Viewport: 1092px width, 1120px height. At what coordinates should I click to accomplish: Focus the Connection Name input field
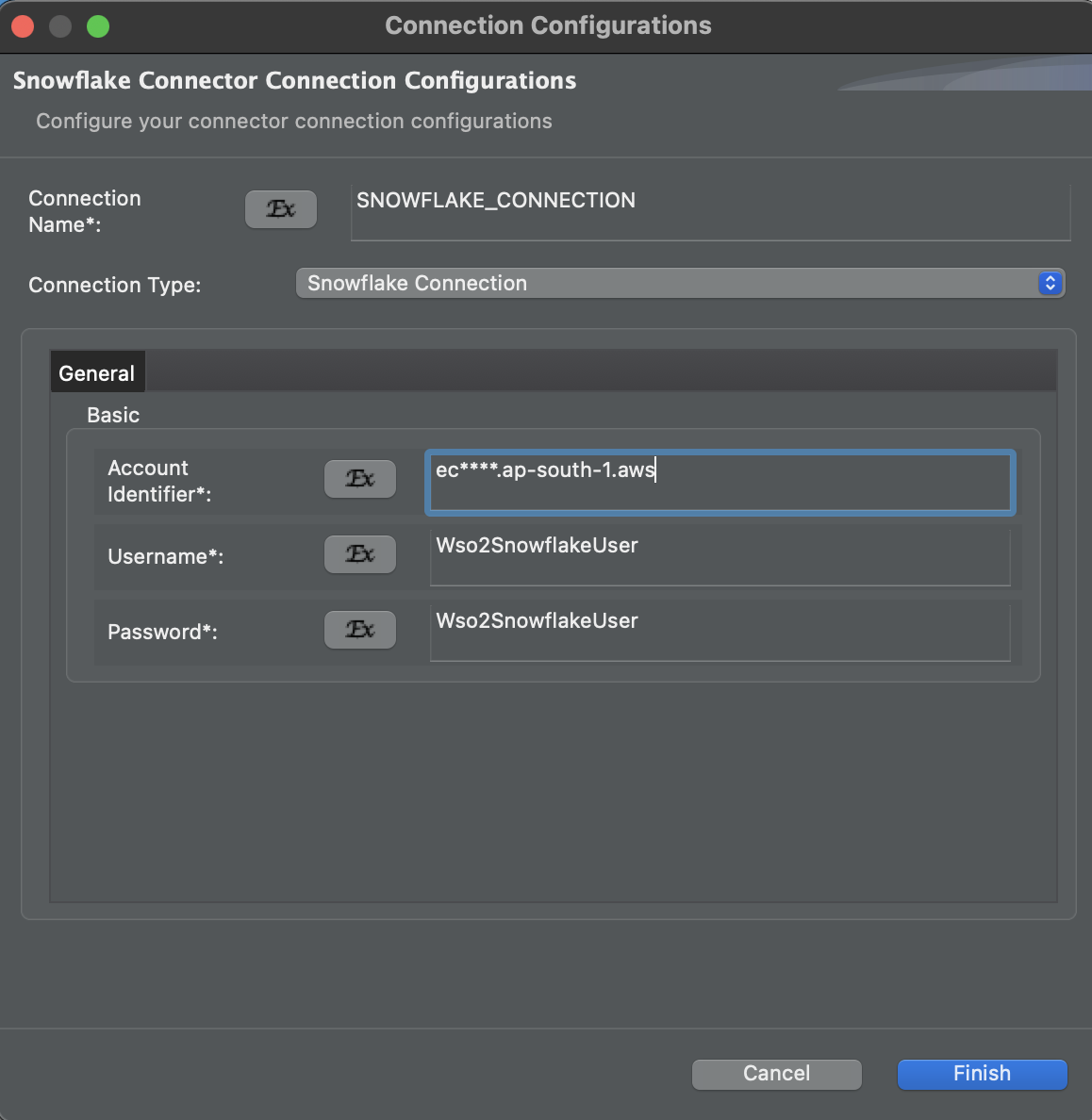[710, 212]
